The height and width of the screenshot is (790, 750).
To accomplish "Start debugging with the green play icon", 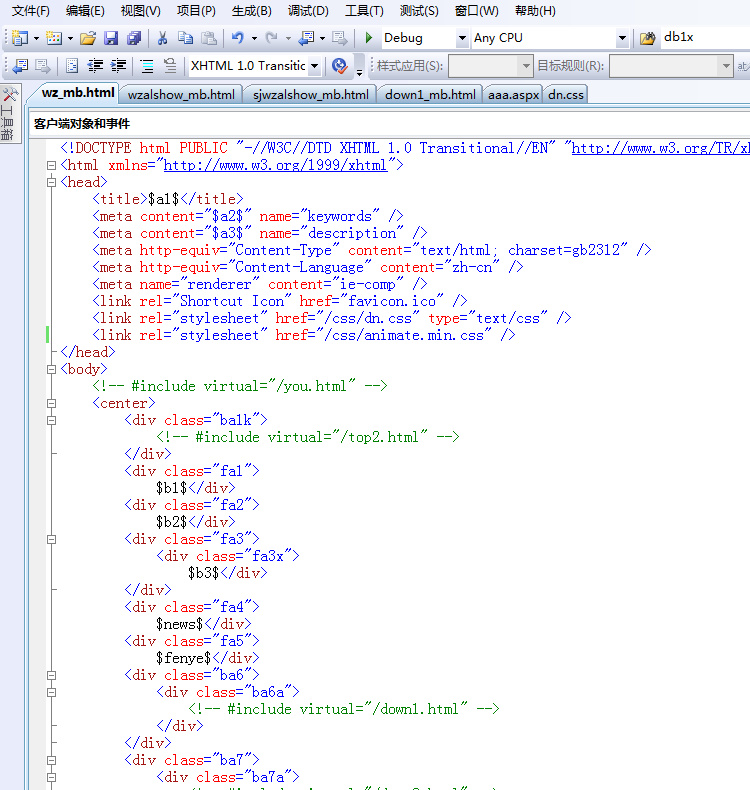I will pyautogui.click(x=369, y=38).
